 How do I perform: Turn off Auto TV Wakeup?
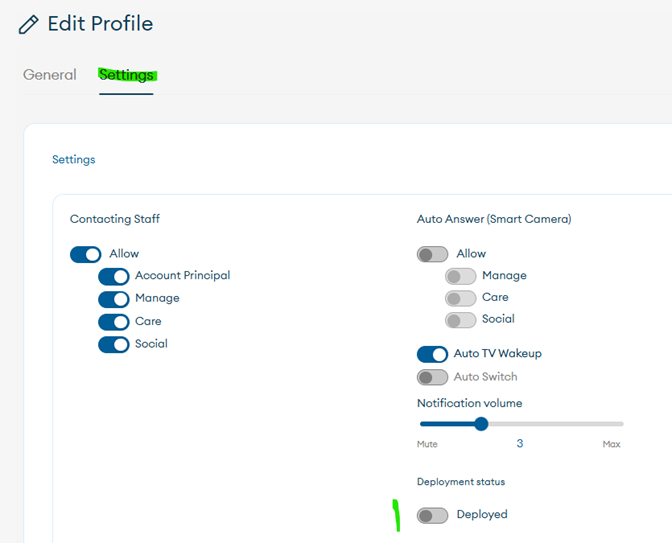click(432, 354)
